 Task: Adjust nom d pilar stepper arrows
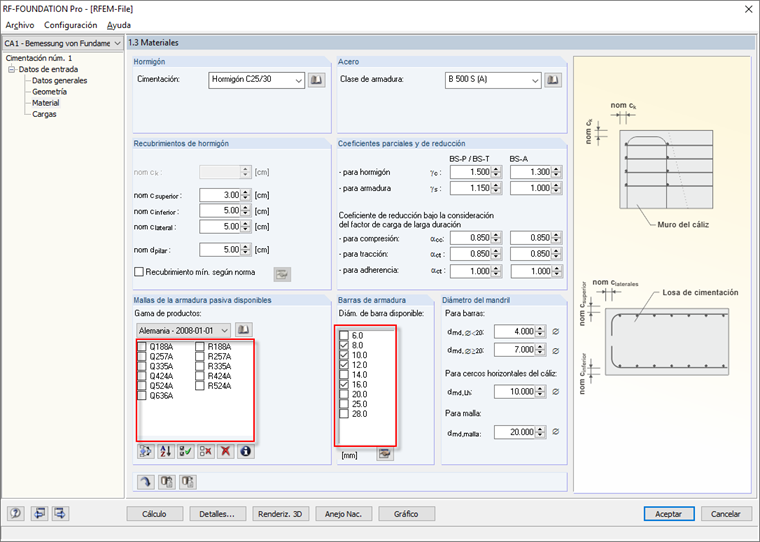pyautogui.click(x=245, y=250)
